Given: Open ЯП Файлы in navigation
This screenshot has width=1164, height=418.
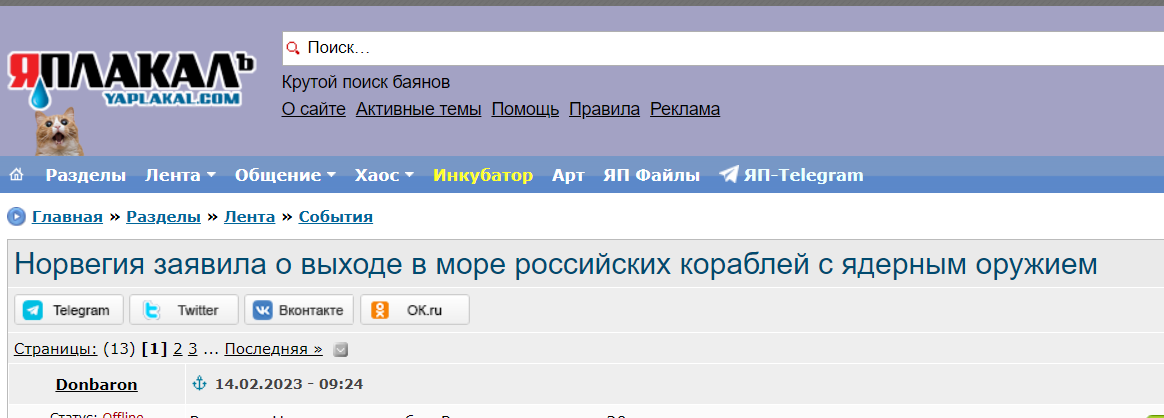Looking at the screenshot, I should coord(651,175).
